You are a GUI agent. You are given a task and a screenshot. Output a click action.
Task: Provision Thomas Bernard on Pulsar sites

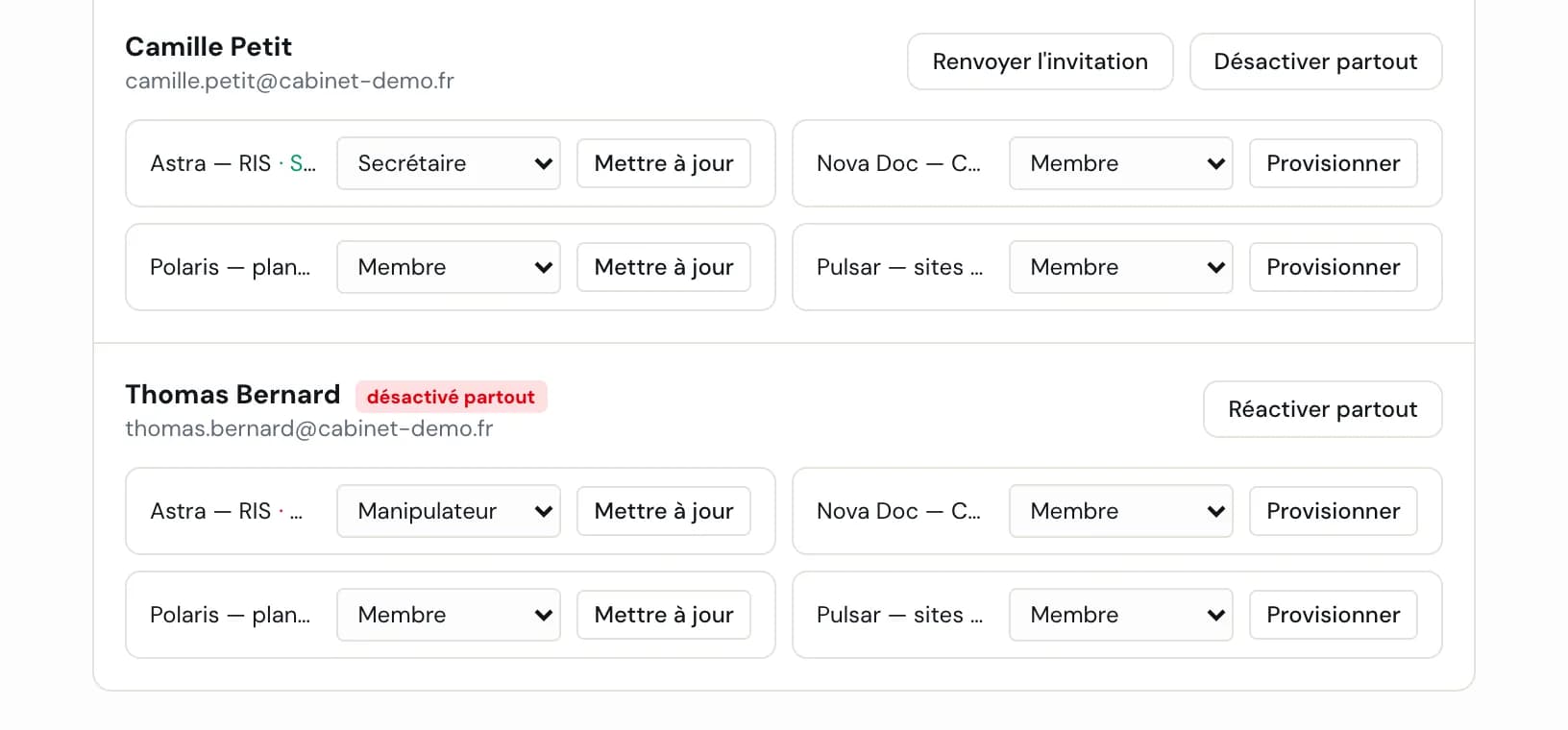point(1334,615)
